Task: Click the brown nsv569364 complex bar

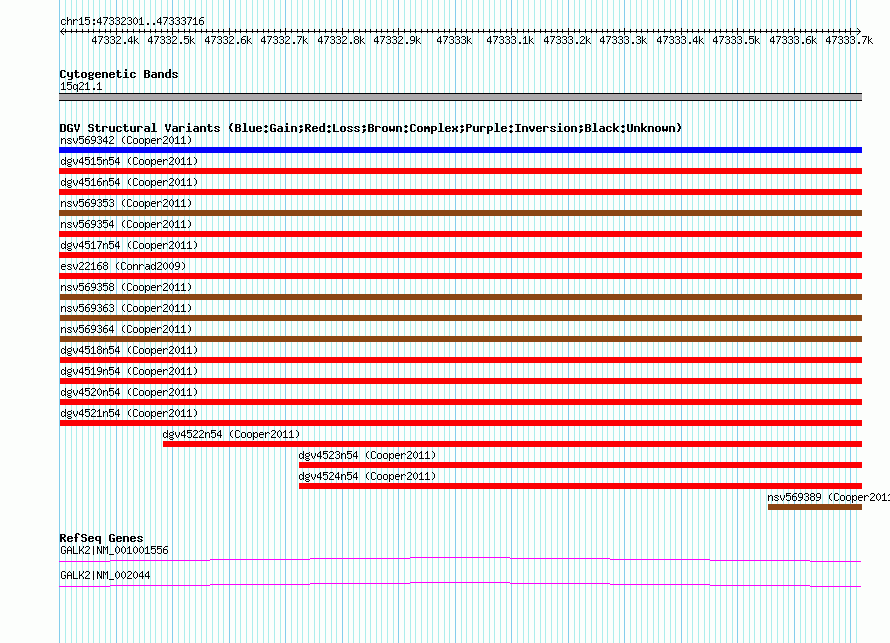Action: 460,339
